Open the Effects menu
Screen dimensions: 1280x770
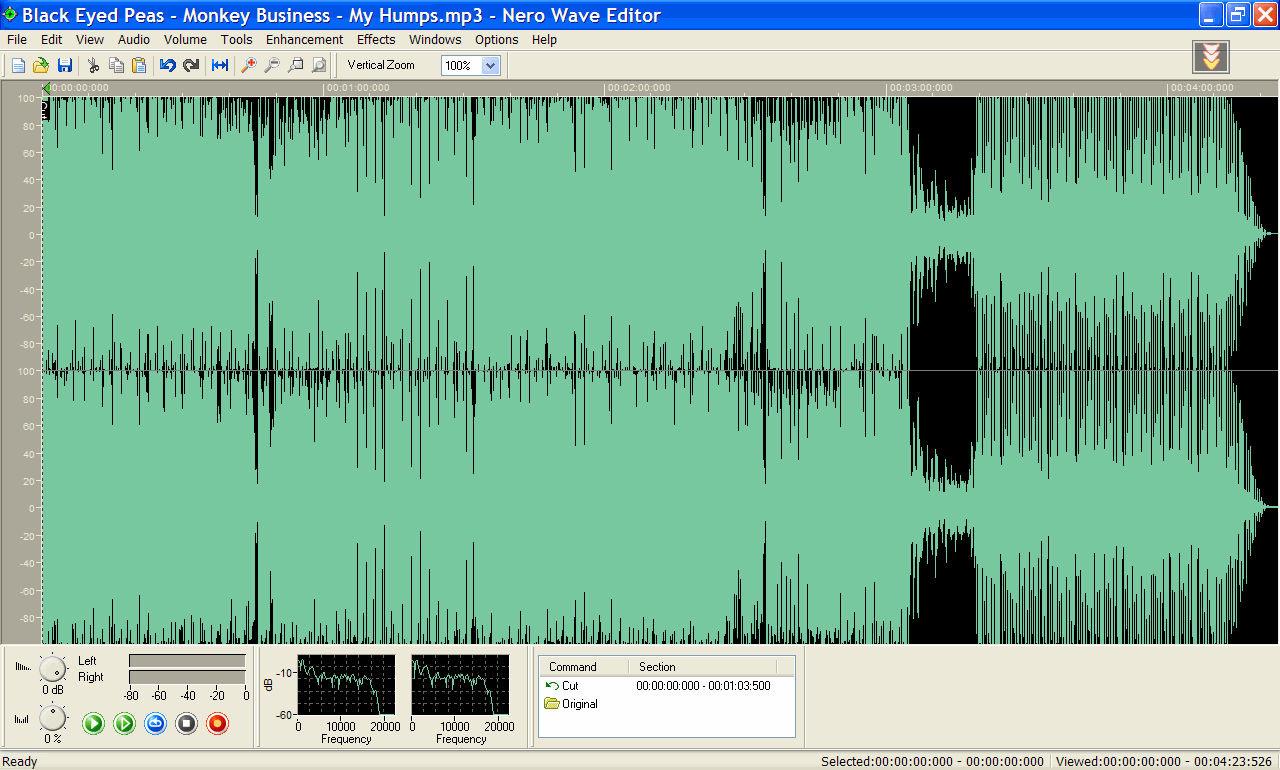376,40
